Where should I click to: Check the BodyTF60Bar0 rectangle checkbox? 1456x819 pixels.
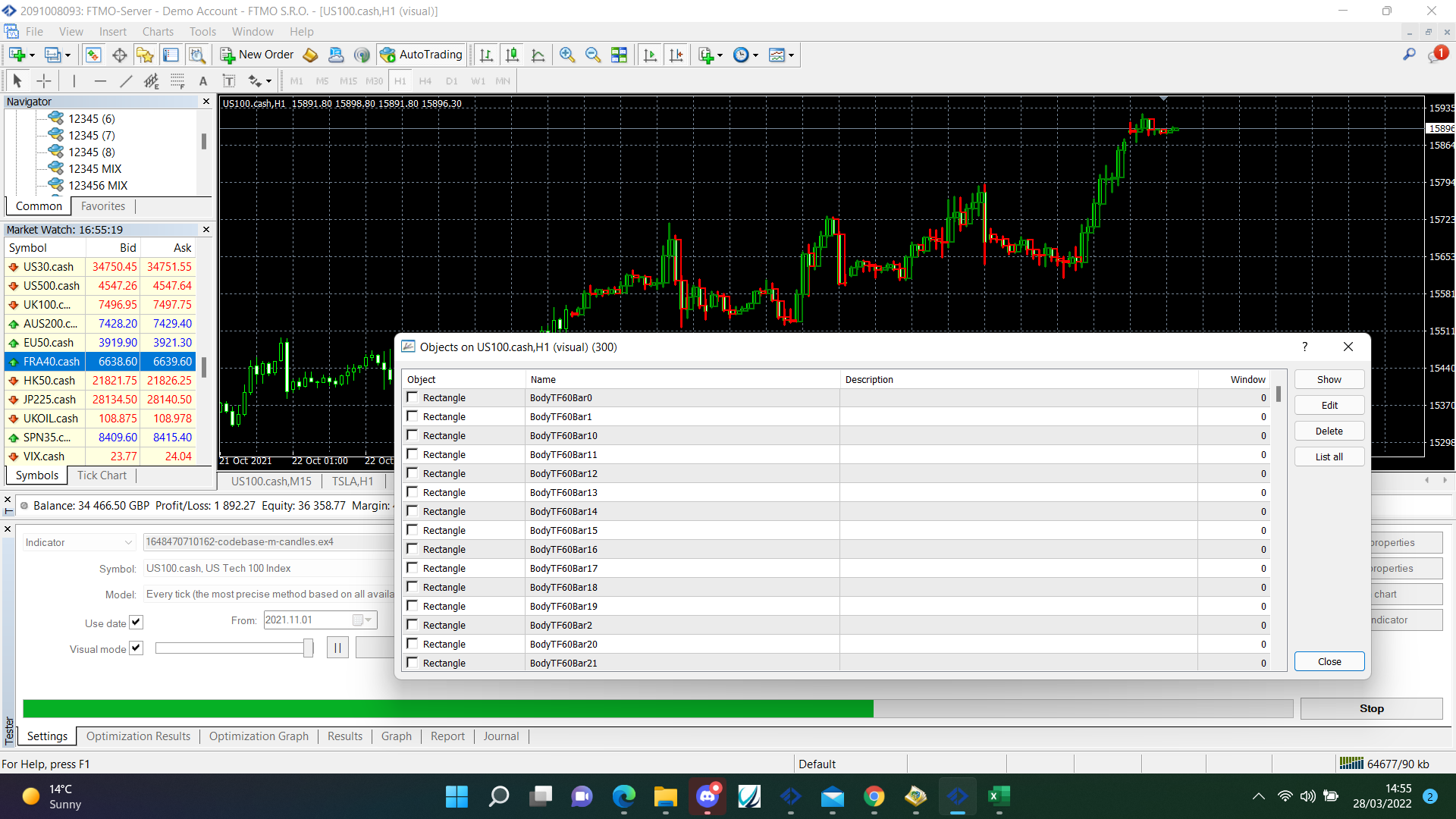point(413,397)
